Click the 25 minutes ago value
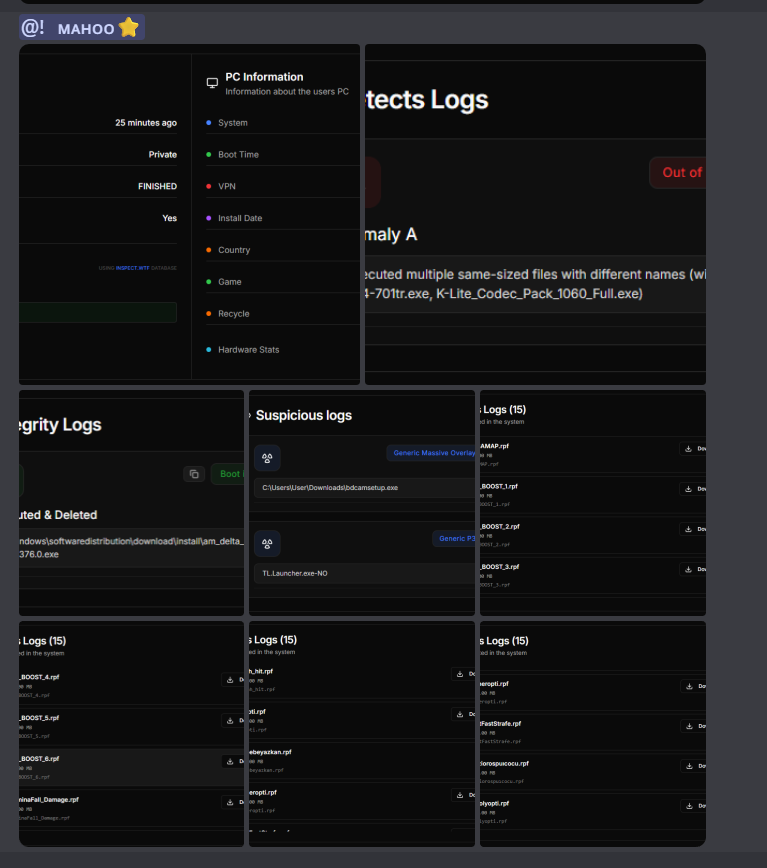The image size is (767, 868). click(x=146, y=123)
